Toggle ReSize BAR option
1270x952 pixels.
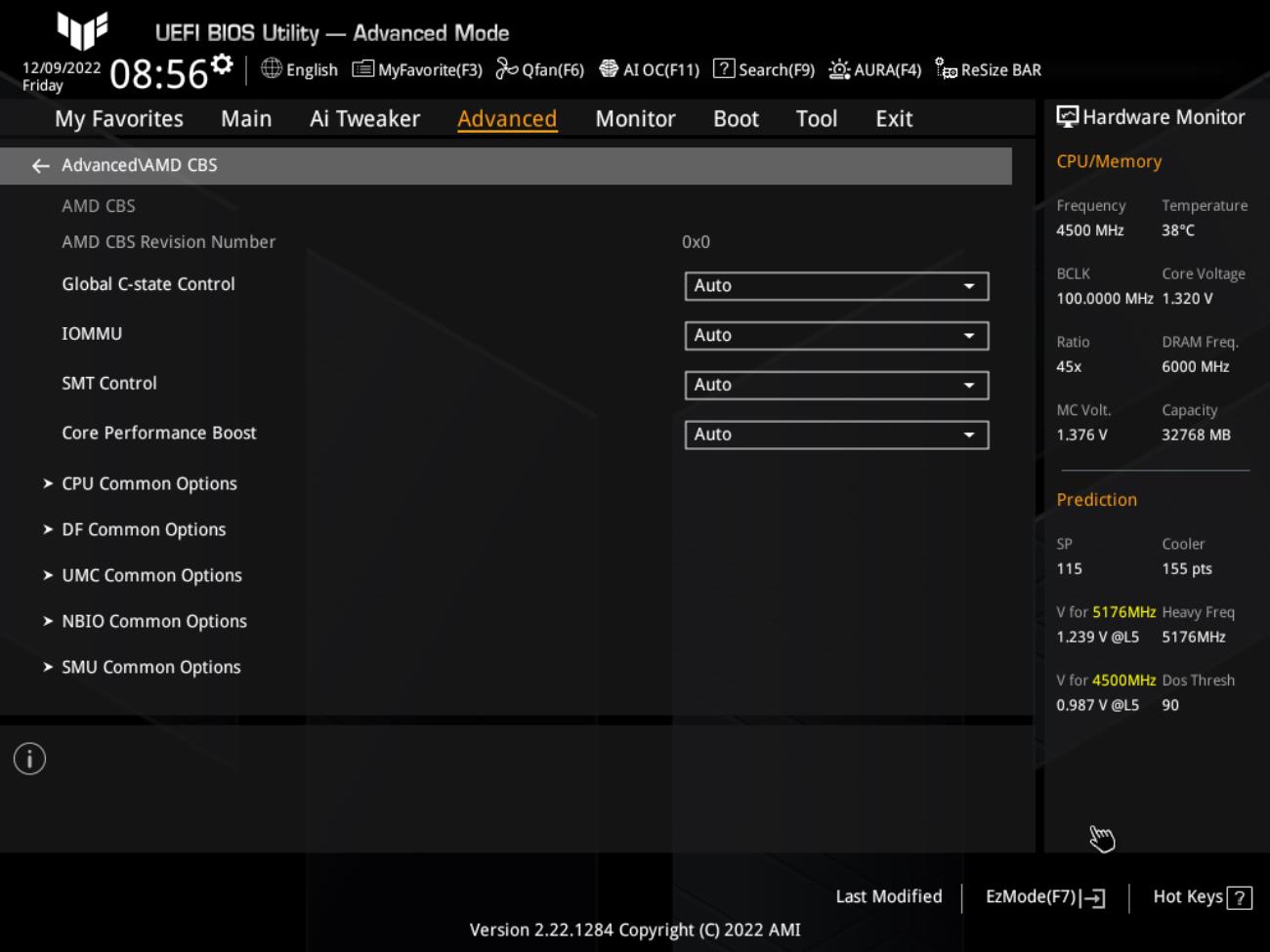tap(988, 69)
